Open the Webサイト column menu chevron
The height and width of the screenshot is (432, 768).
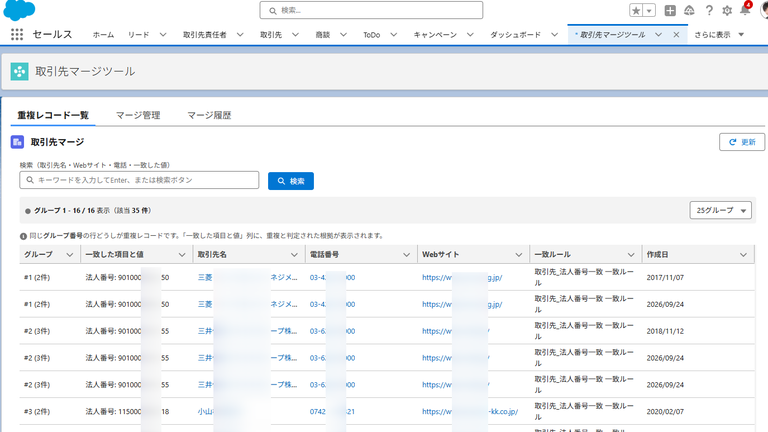(518, 255)
